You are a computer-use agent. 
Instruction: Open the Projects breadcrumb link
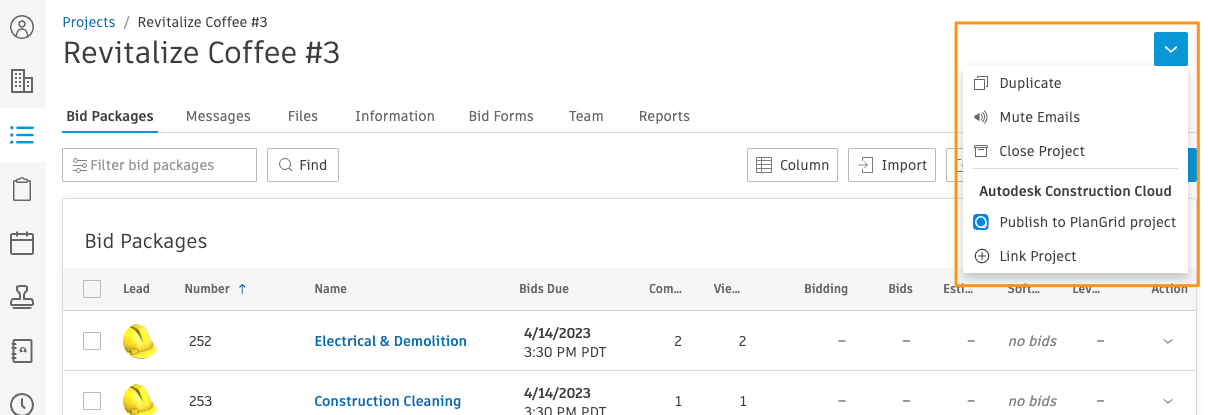[x=89, y=21]
